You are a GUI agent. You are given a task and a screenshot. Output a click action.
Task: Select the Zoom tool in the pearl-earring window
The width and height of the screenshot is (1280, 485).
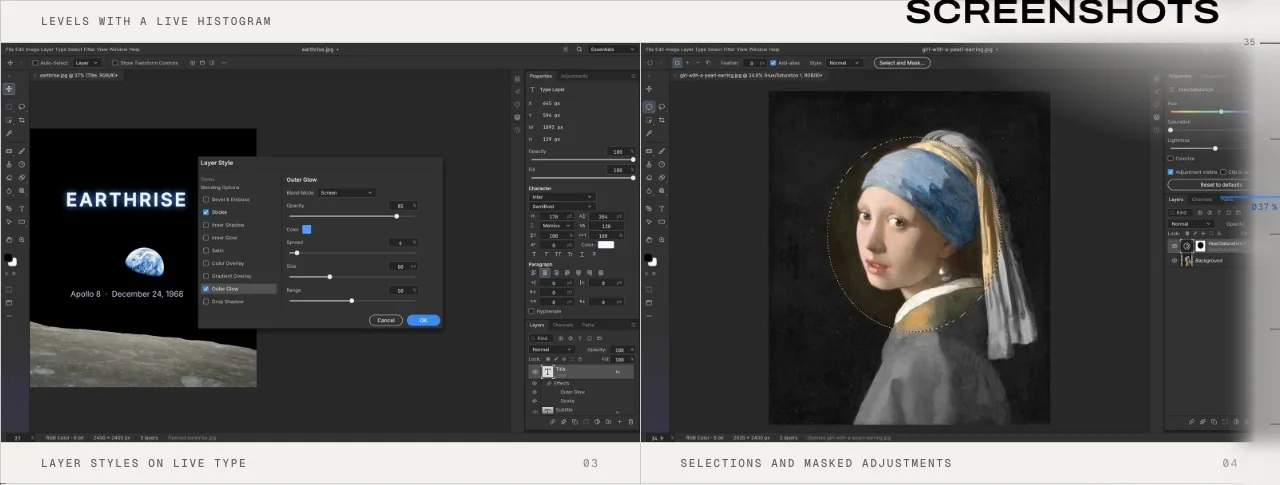pos(661,239)
